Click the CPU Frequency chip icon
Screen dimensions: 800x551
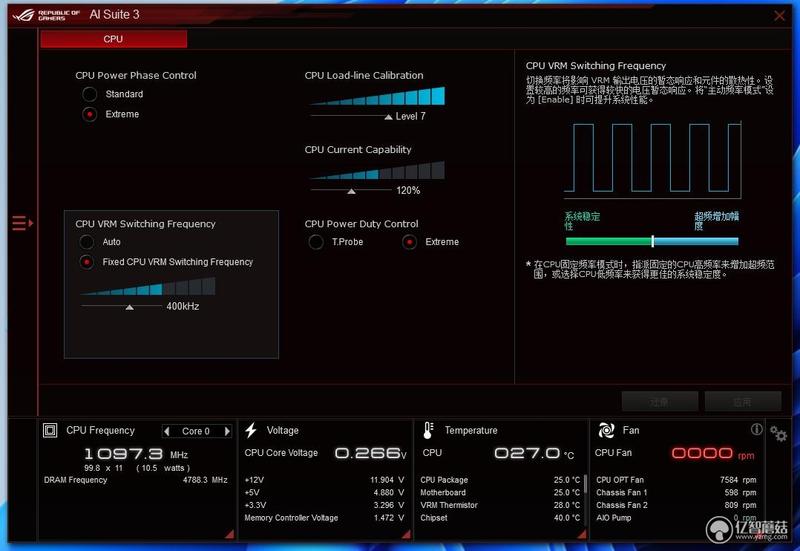tap(50, 431)
